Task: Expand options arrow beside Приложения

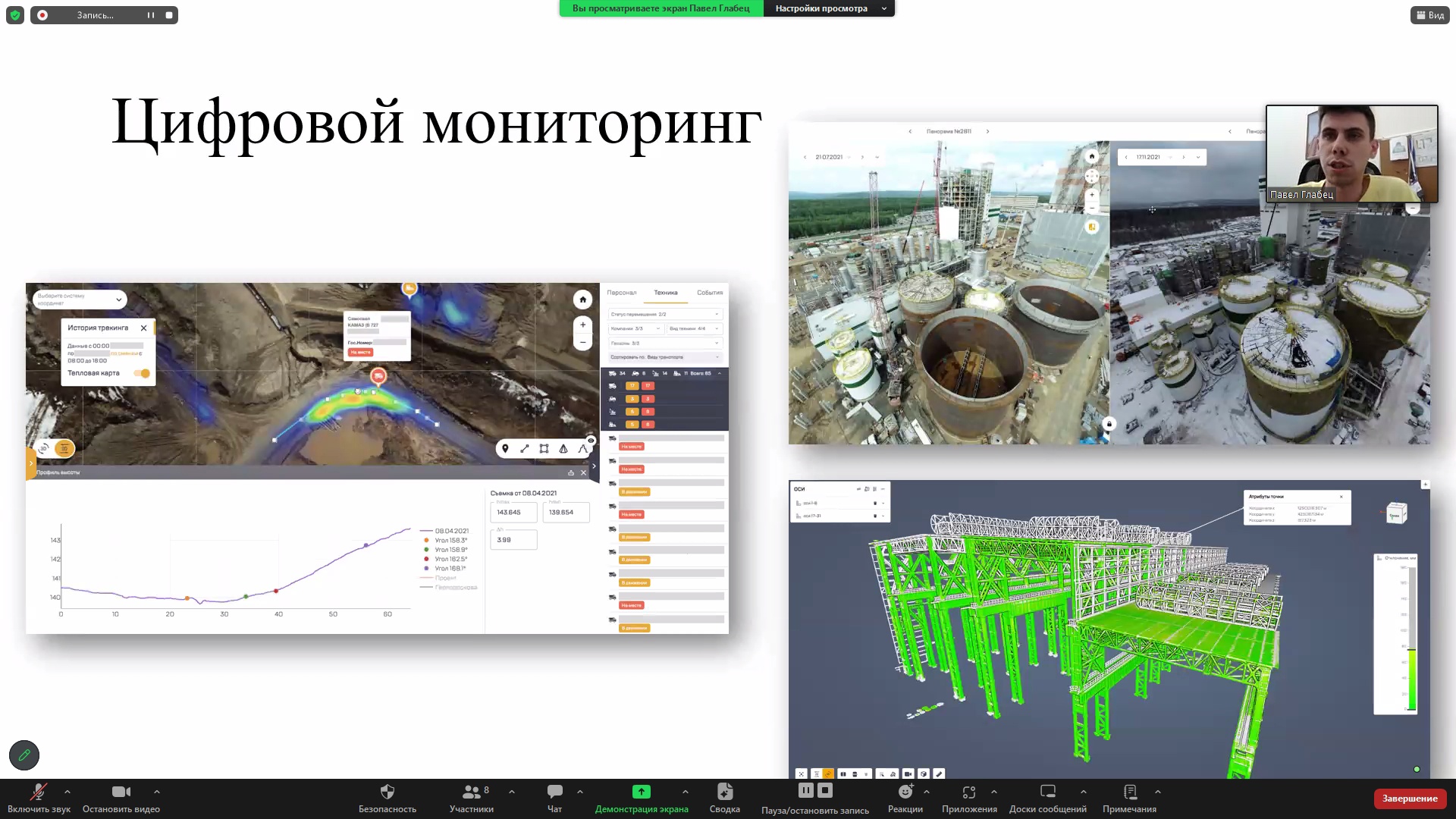Action: coord(994,792)
